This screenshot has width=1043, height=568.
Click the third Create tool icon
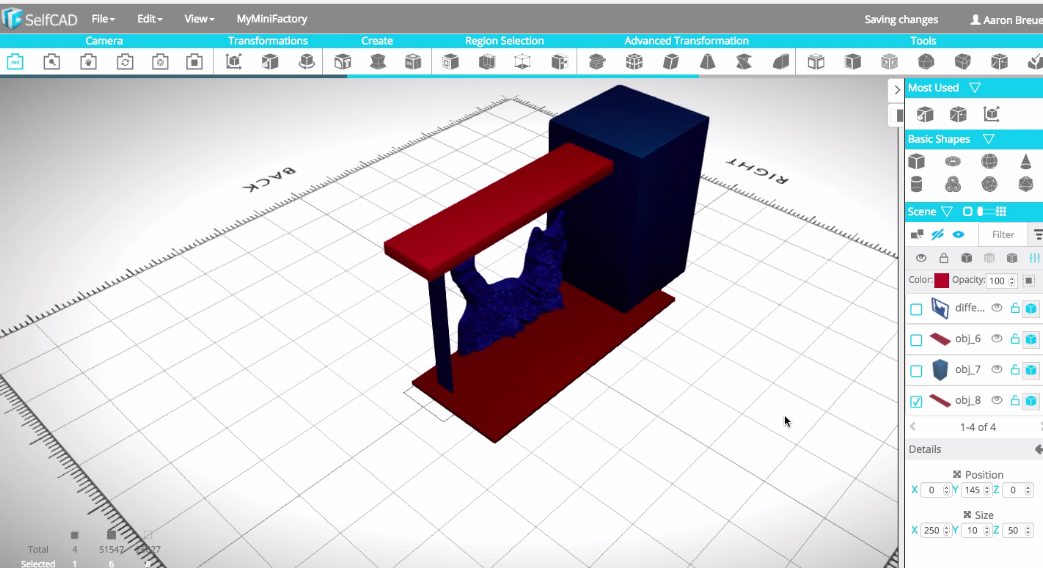pyautogui.click(x=413, y=62)
